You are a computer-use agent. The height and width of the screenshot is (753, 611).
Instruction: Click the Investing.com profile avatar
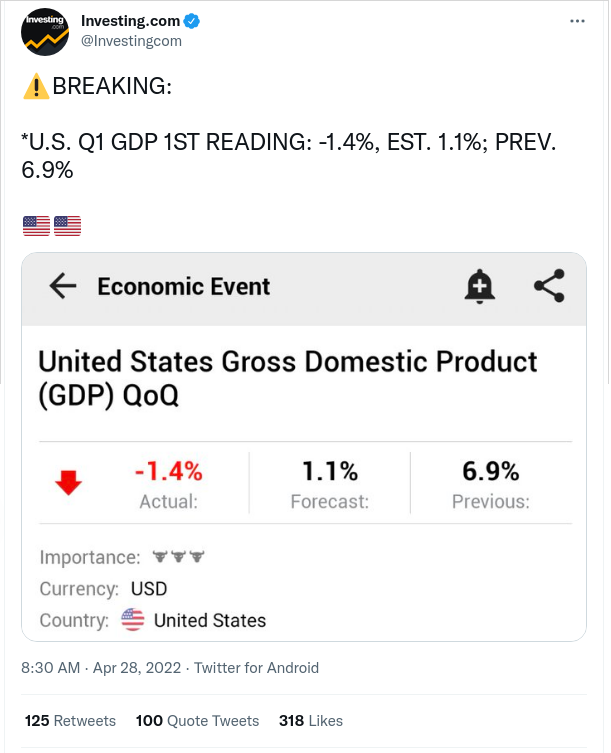coord(45,32)
